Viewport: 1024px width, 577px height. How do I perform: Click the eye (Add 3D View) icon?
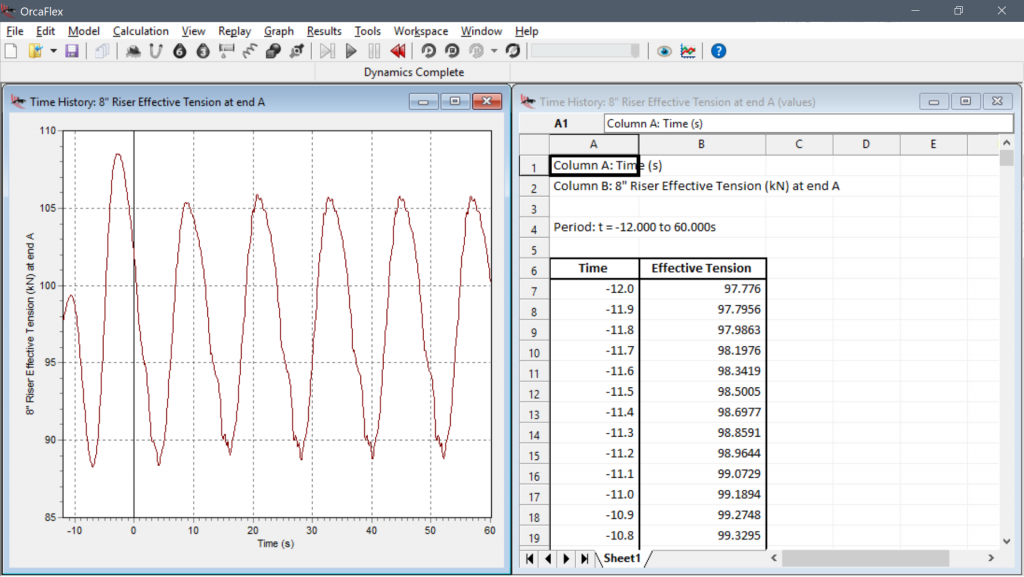tap(664, 51)
